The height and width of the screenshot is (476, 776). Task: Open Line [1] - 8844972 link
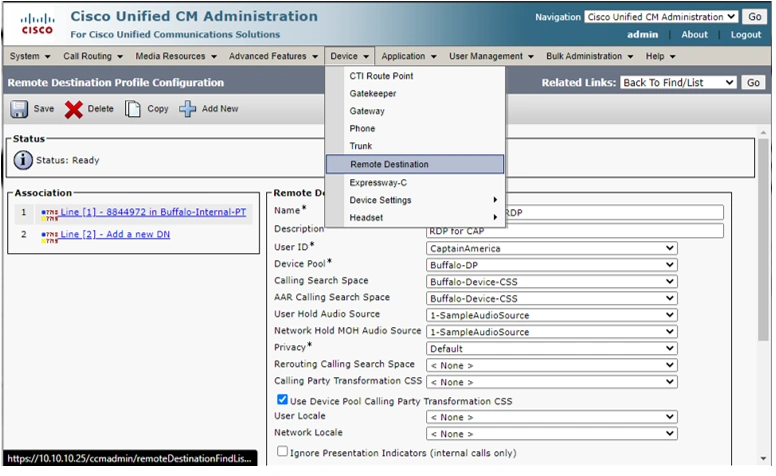pos(153,212)
